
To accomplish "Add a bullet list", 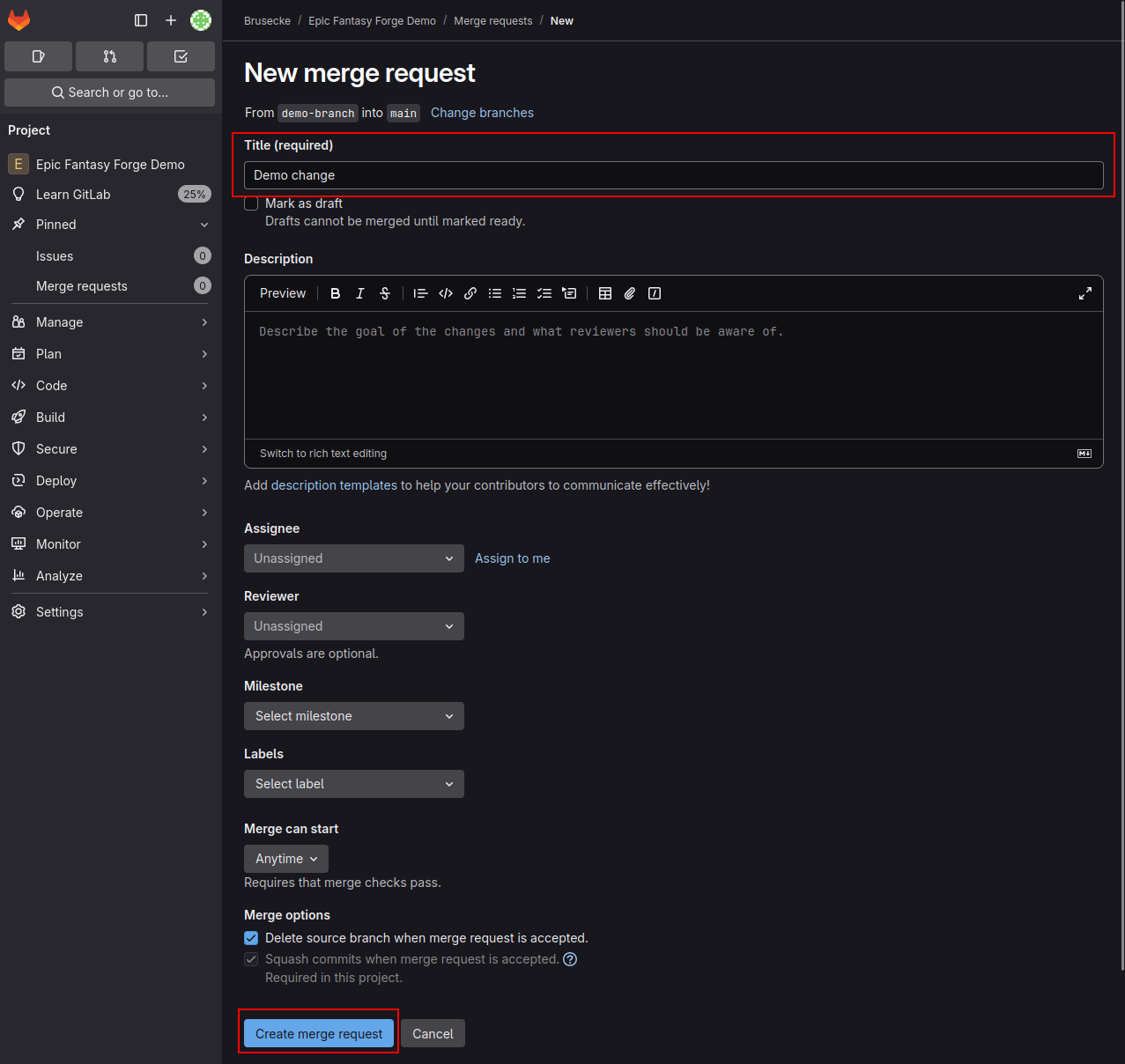I will [495, 293].
